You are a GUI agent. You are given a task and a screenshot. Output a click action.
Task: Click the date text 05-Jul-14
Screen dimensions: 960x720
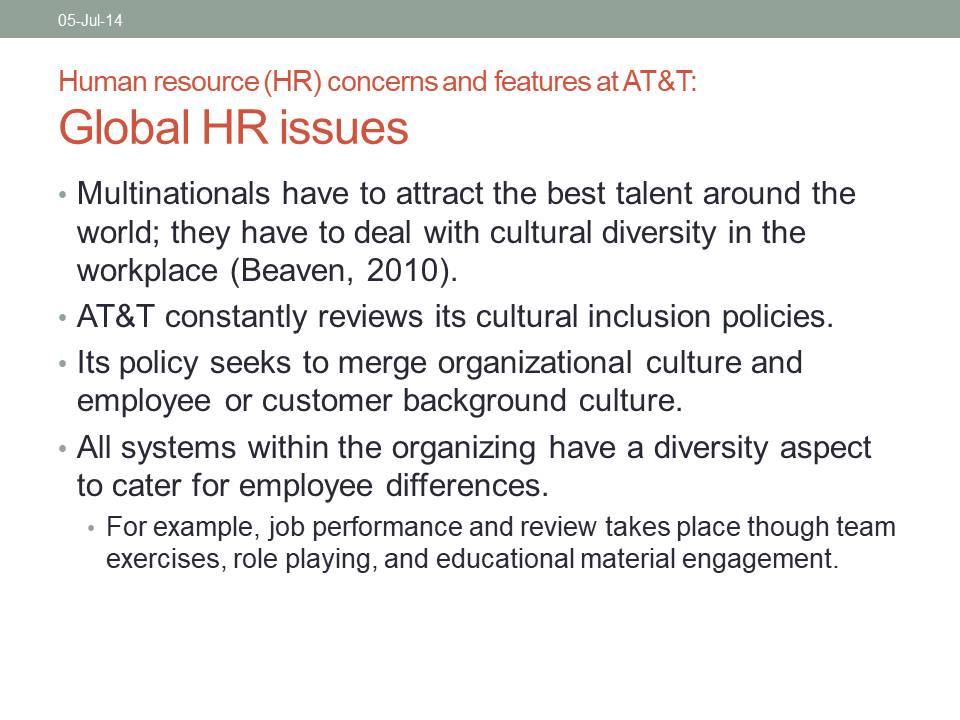coord(90,20)
